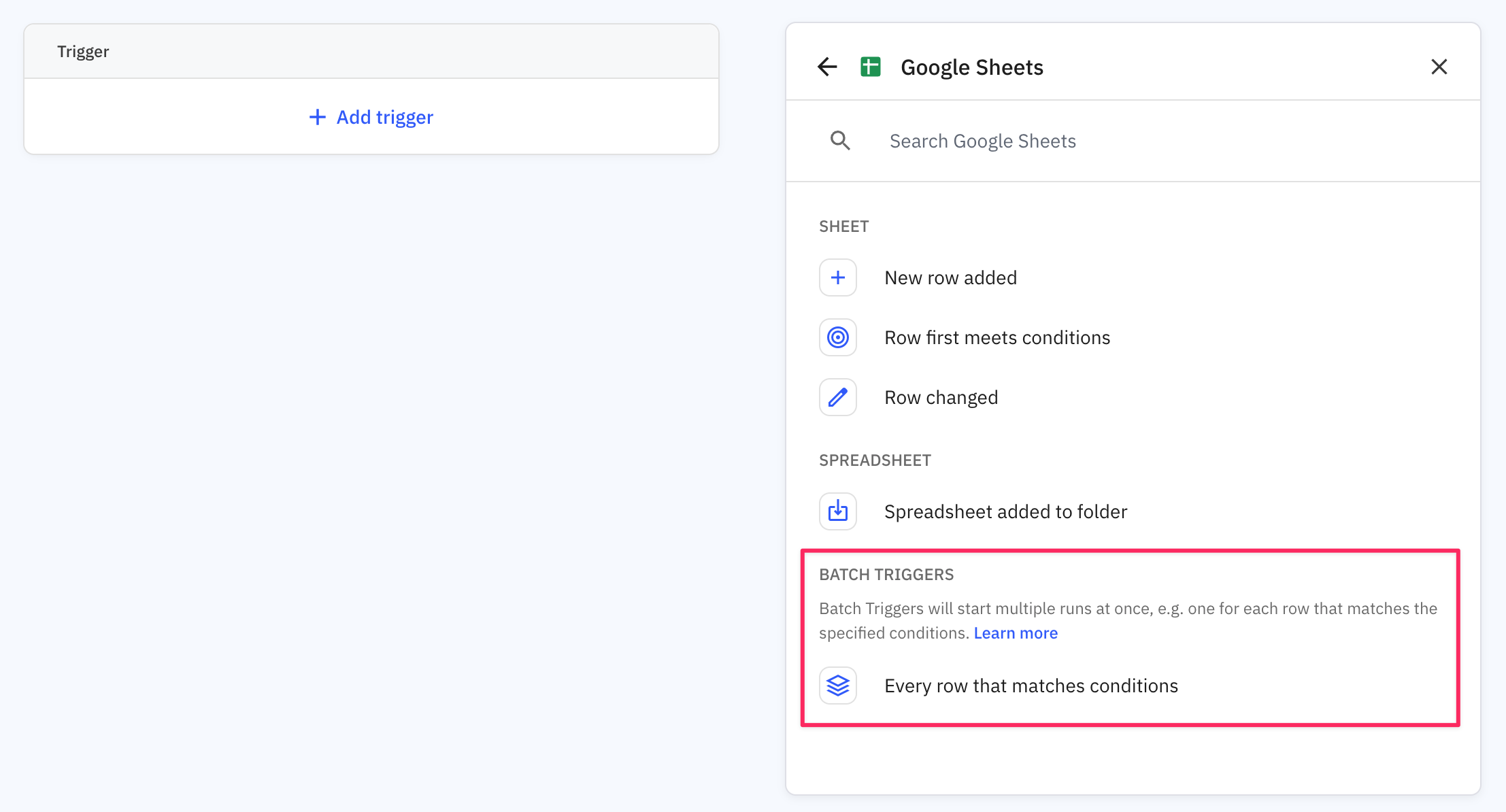The width and height of the screenshot is (1506, 812).
Task: Click the search magnifier icon
Action: coord(840,140)
